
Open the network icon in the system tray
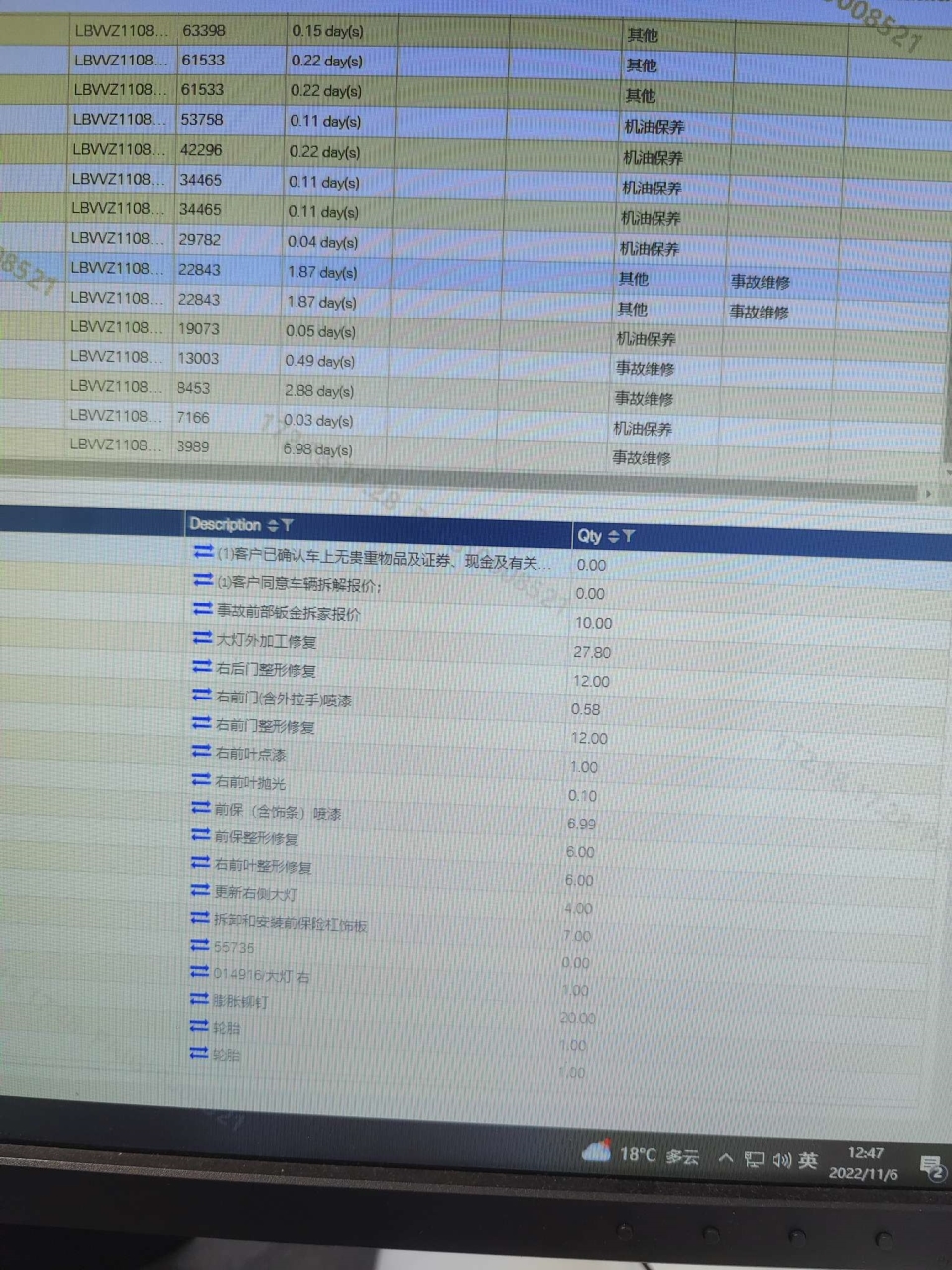point(755,1160)
